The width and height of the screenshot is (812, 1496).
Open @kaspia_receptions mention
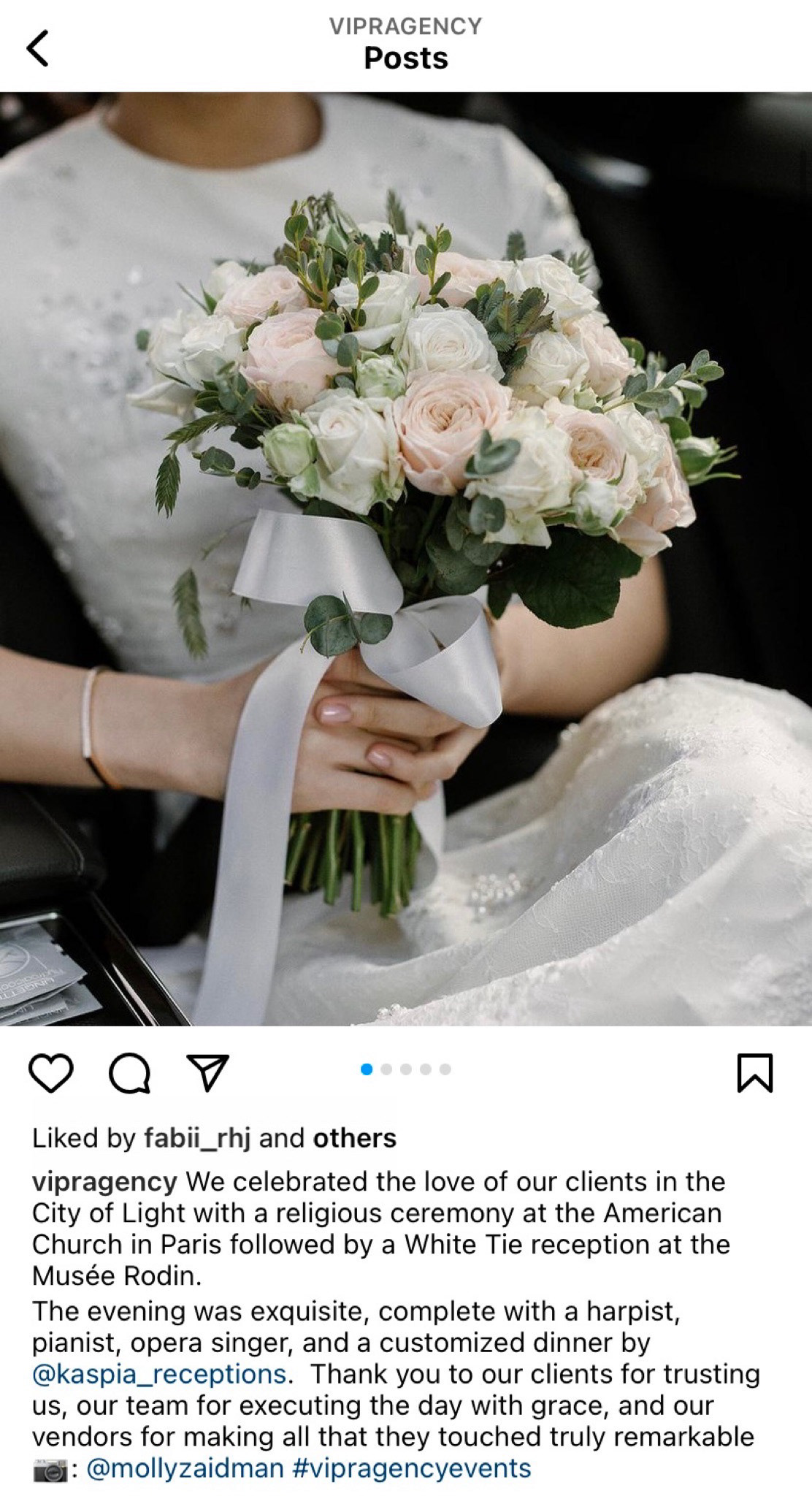tap(160, 1374)
